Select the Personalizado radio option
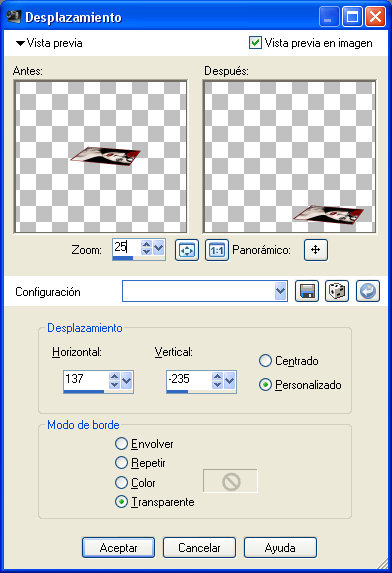This screenshot has height=573, width=392. 265,385
